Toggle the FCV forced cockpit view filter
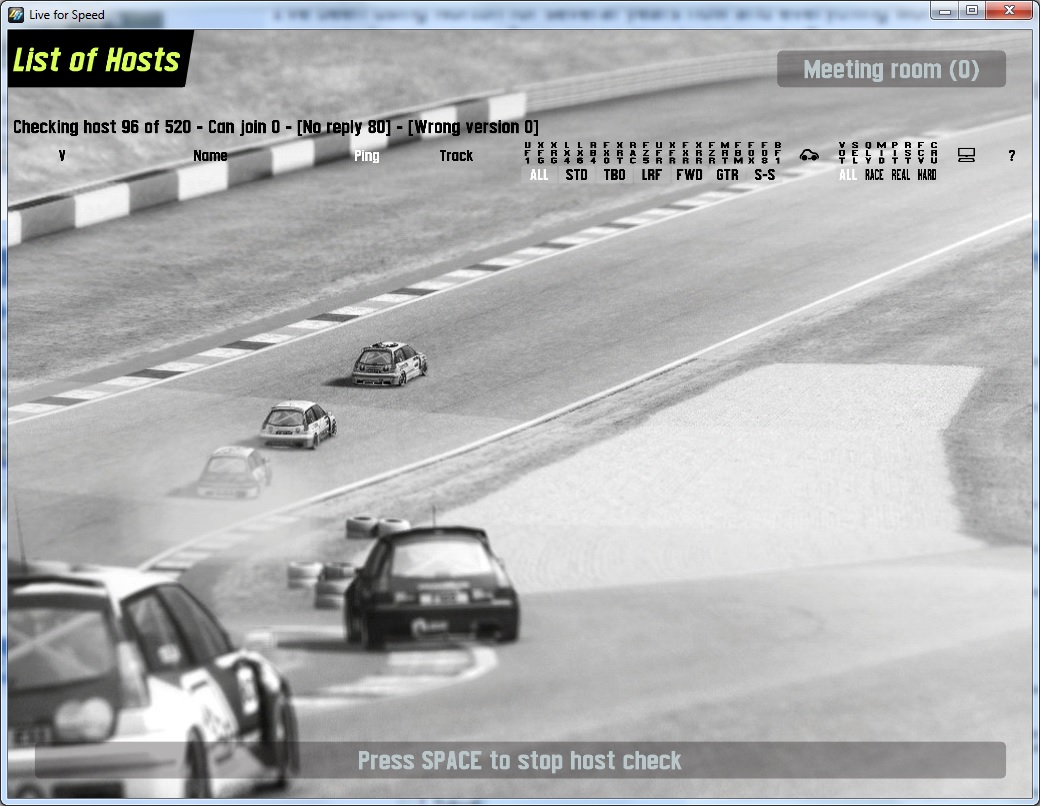Viewport: 1040px width, 806px height. (x=921, y=153)
